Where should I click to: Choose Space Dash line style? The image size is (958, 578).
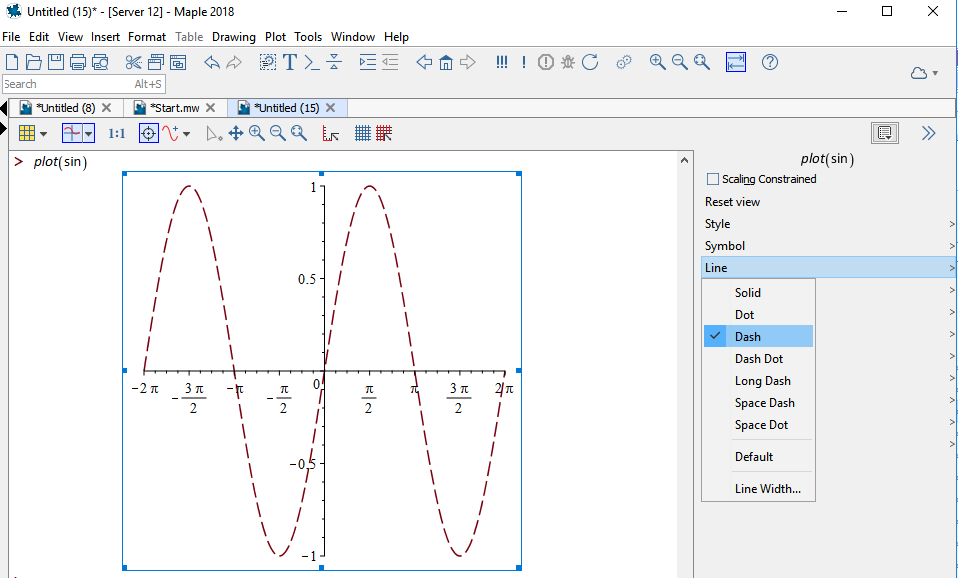coord(758,403)
